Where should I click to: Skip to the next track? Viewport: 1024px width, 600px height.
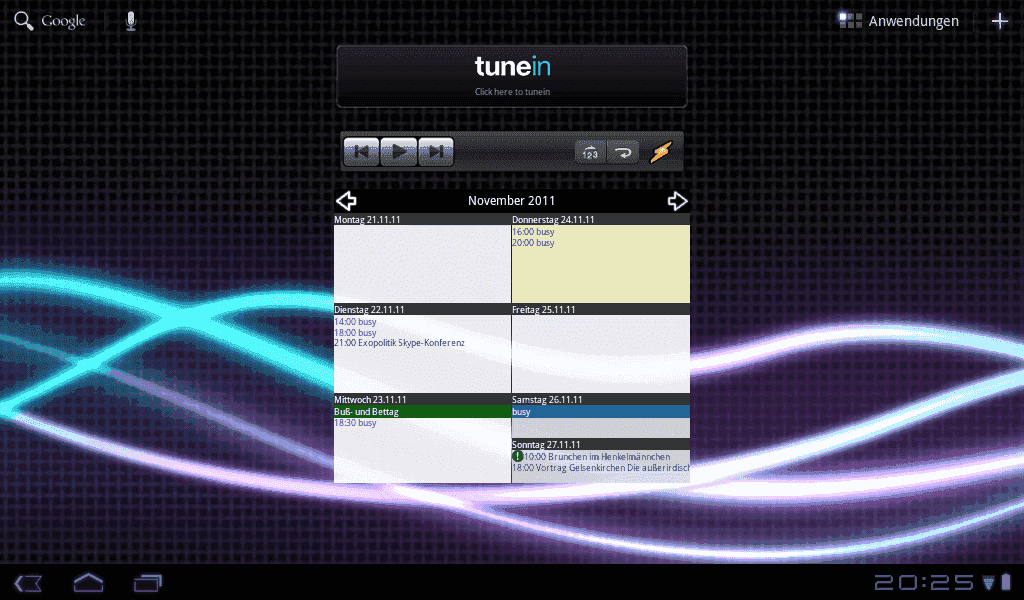(x=436, y=152)
